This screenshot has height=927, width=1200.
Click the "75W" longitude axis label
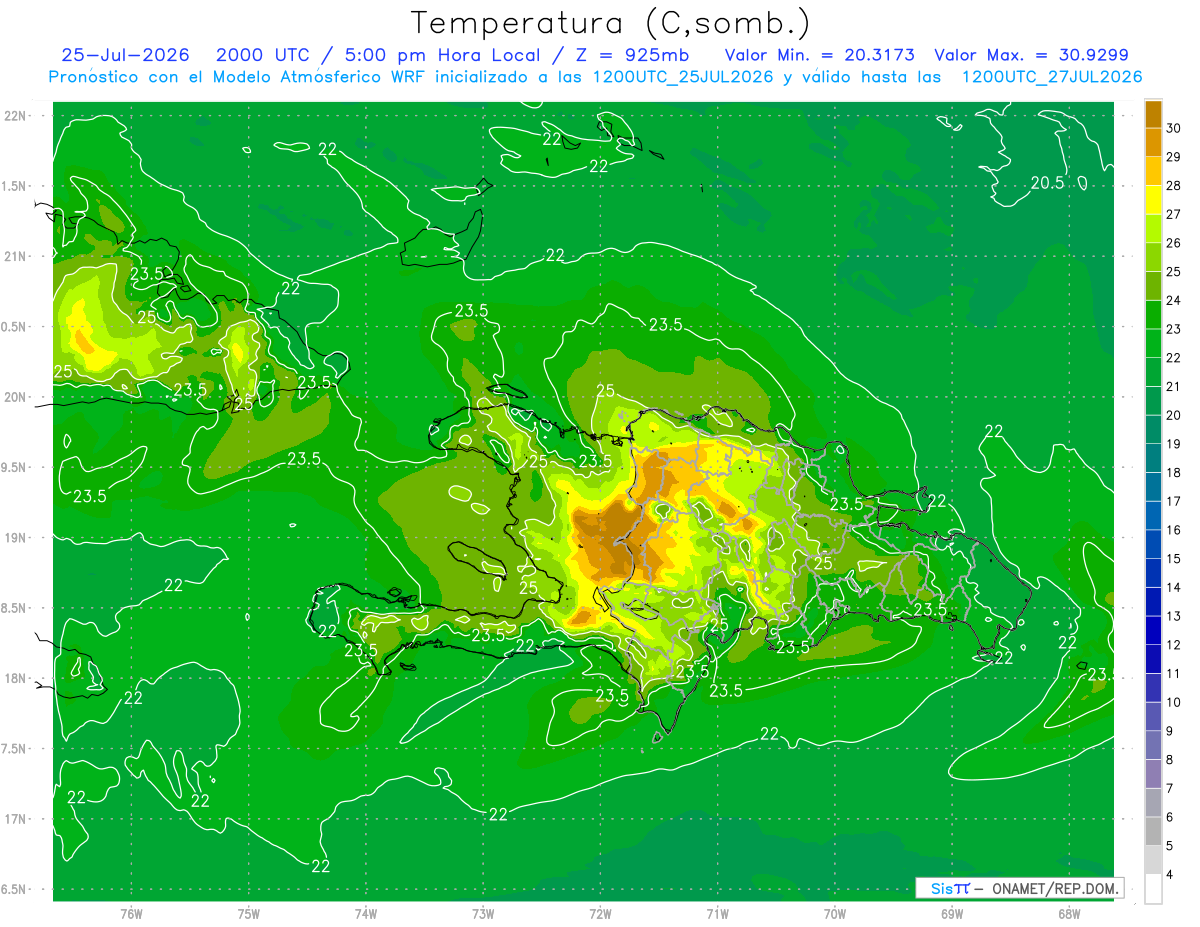[x=249, y=914]
